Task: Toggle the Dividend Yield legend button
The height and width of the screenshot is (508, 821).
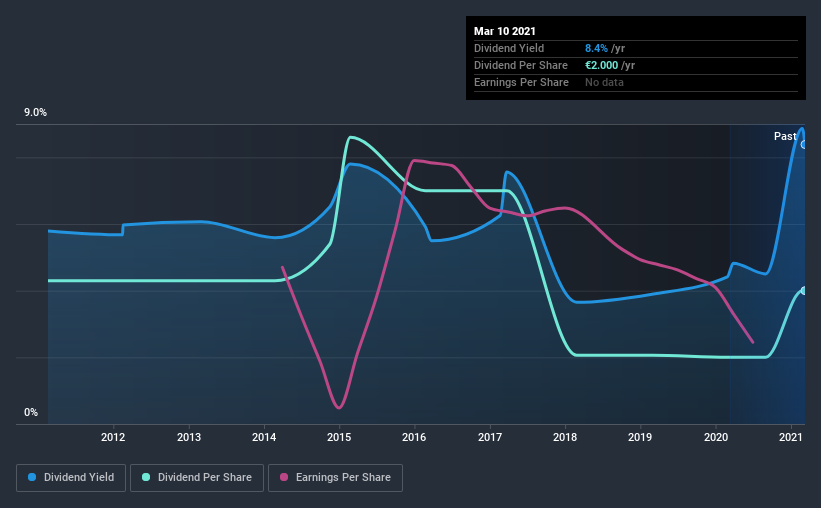Action: pyautogui.click(x=71, y=478)
